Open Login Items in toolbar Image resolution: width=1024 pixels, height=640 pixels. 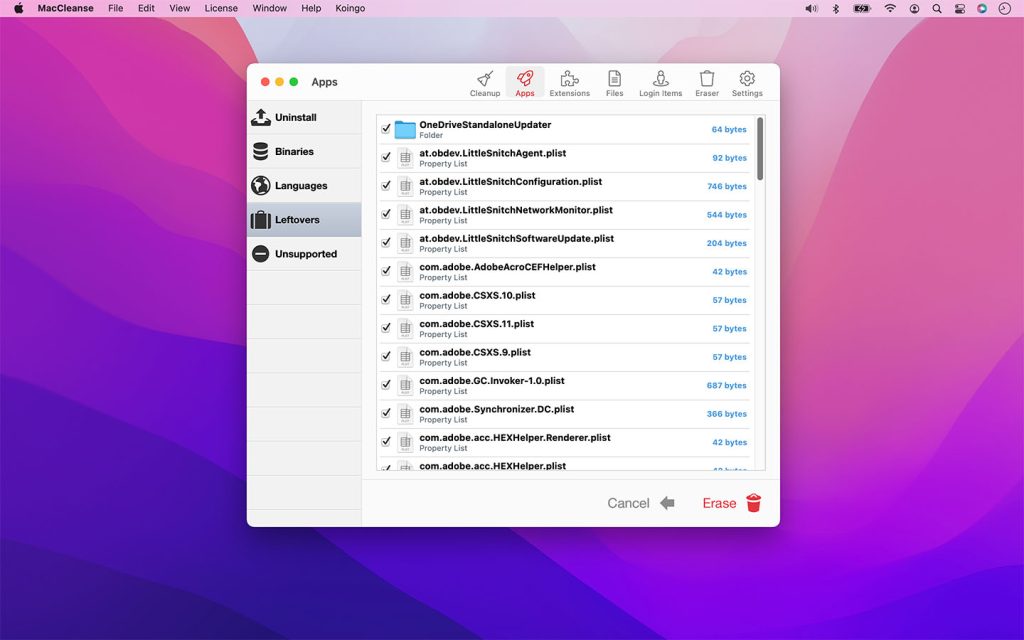coord(660,83)
